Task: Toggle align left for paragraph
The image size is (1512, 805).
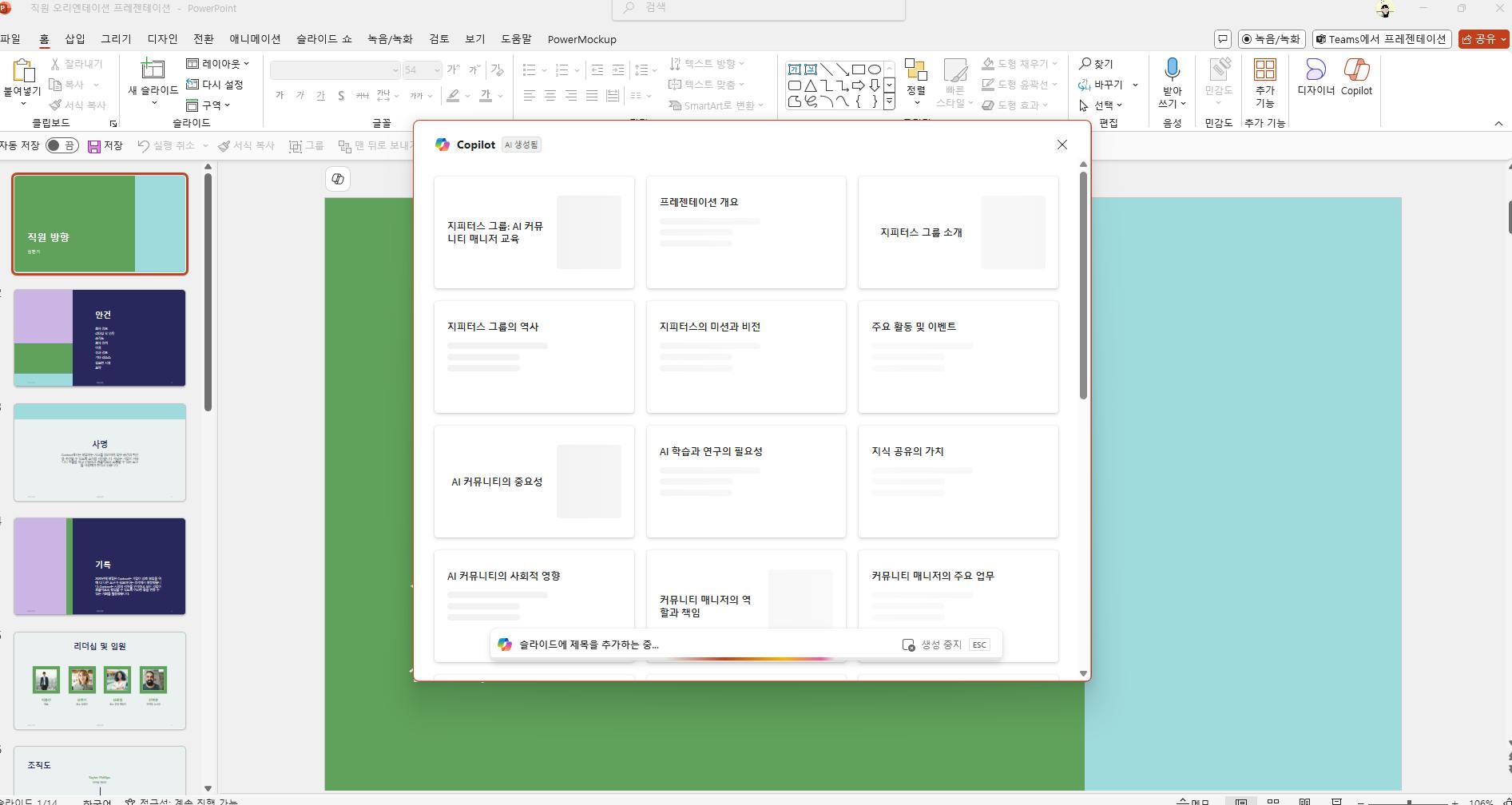Action: tap(529, 96)
